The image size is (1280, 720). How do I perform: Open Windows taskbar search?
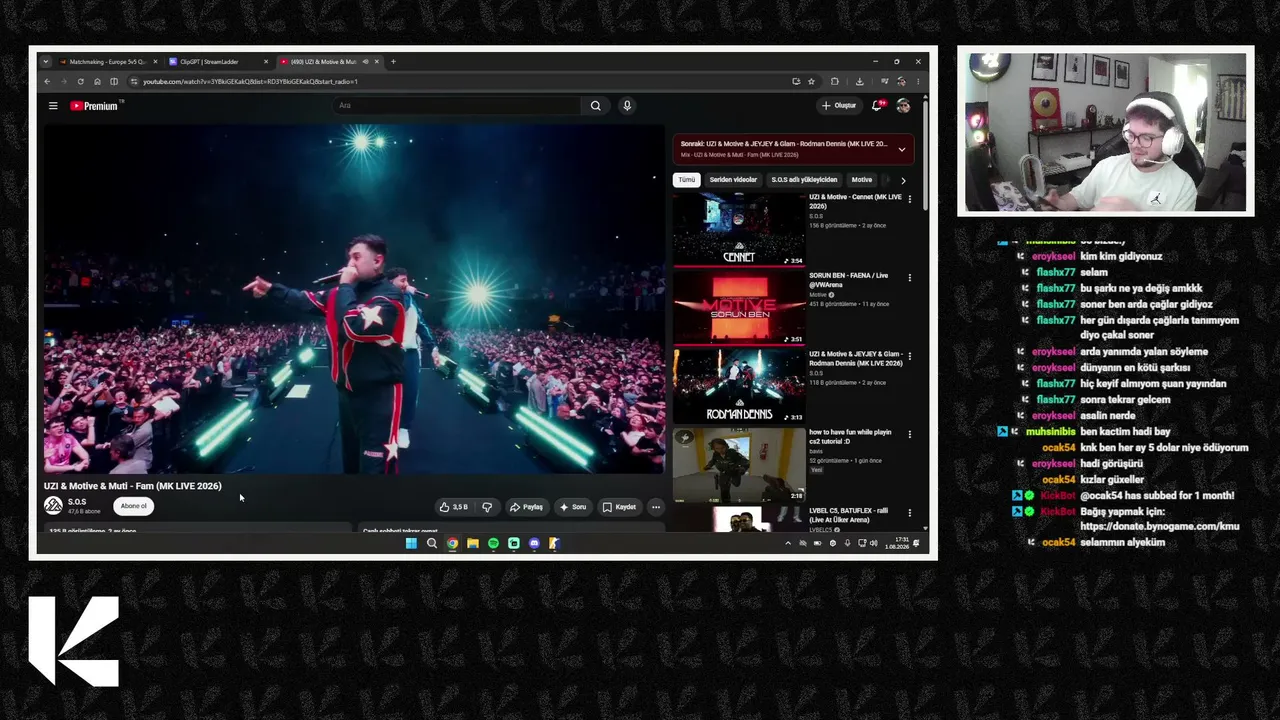pyautogui.click(x=432, y=543)
